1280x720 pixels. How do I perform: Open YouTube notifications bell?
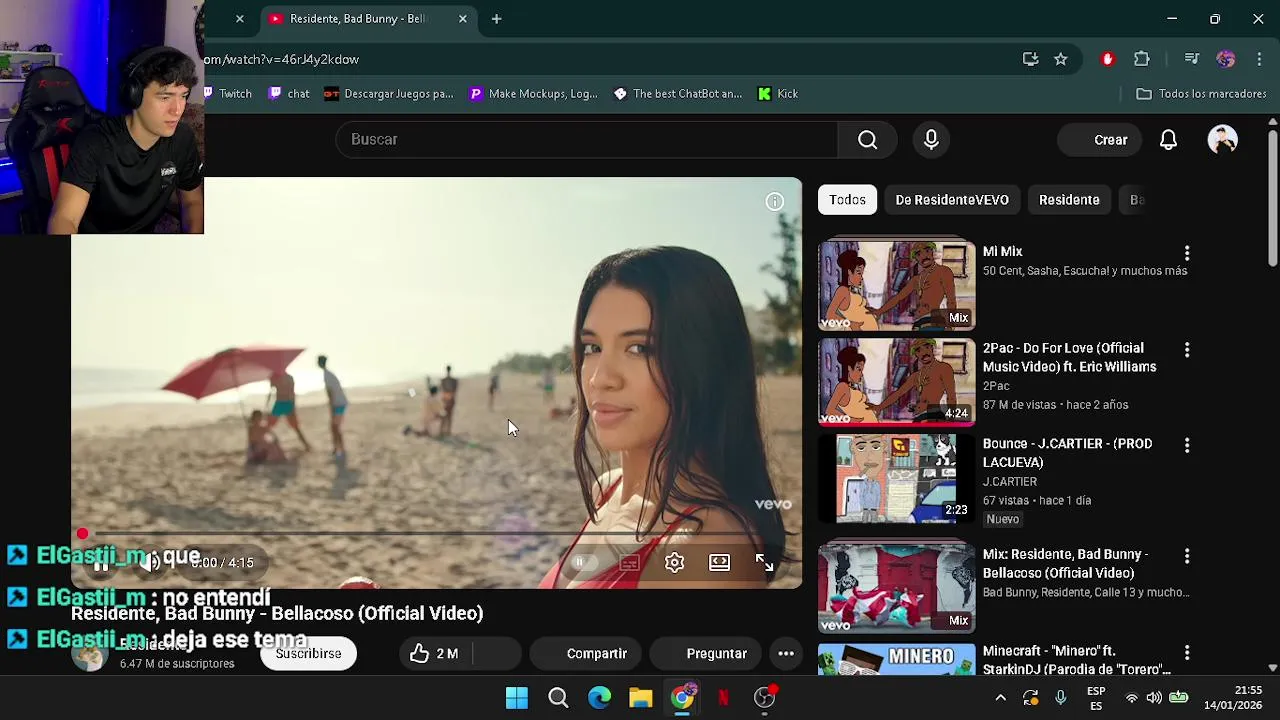tap(1168, 140)
